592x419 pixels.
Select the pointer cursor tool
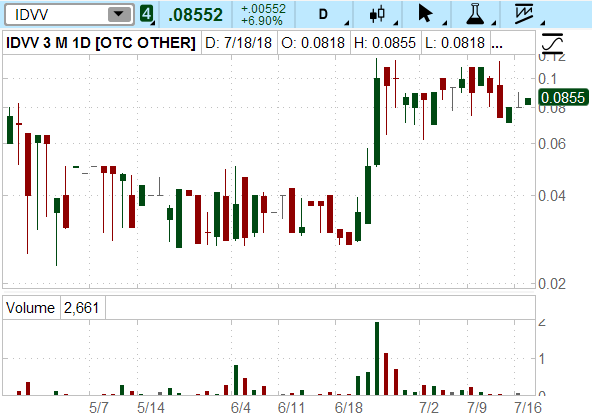426,14
